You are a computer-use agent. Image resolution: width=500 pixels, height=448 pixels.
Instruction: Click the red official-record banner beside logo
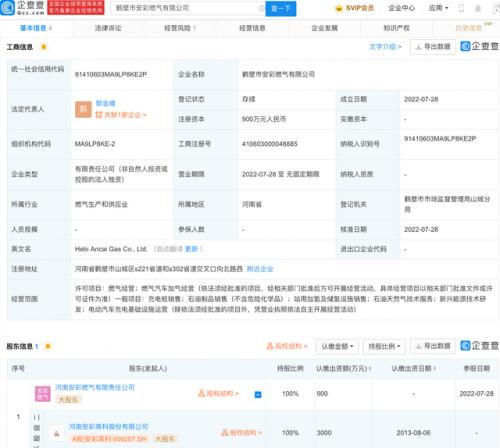click(x=76, y=8)
